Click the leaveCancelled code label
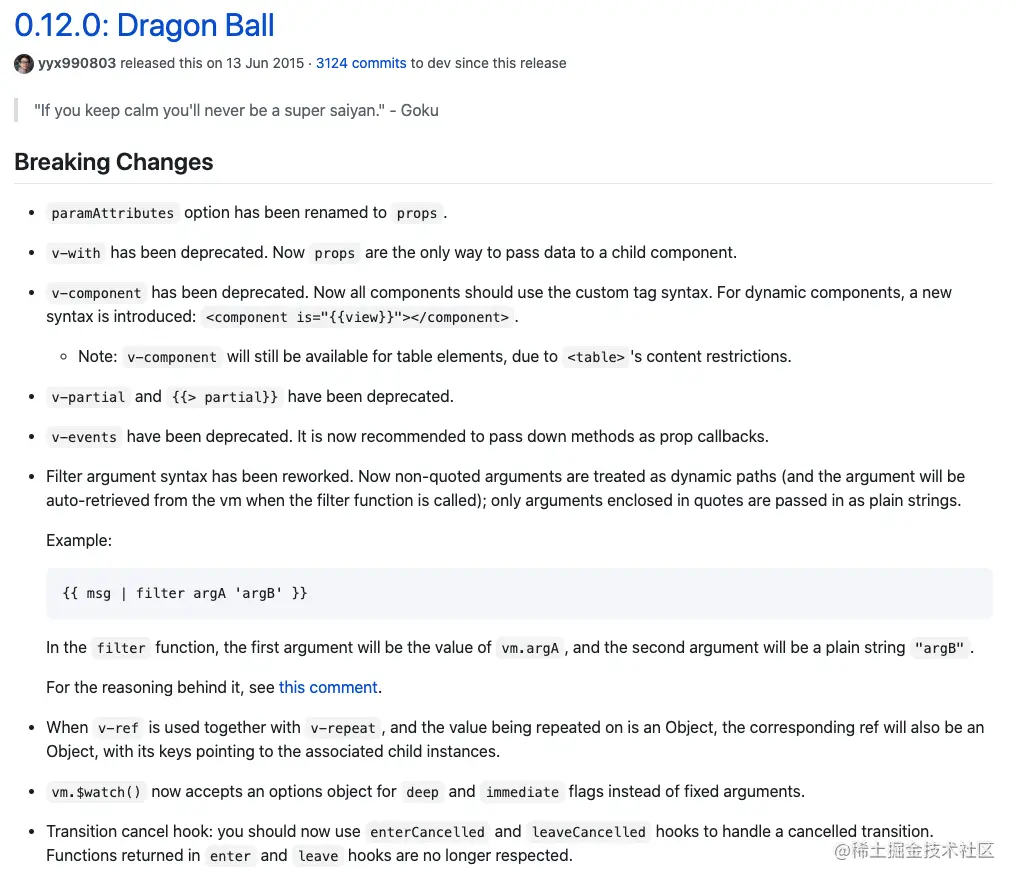 point(588,832)
